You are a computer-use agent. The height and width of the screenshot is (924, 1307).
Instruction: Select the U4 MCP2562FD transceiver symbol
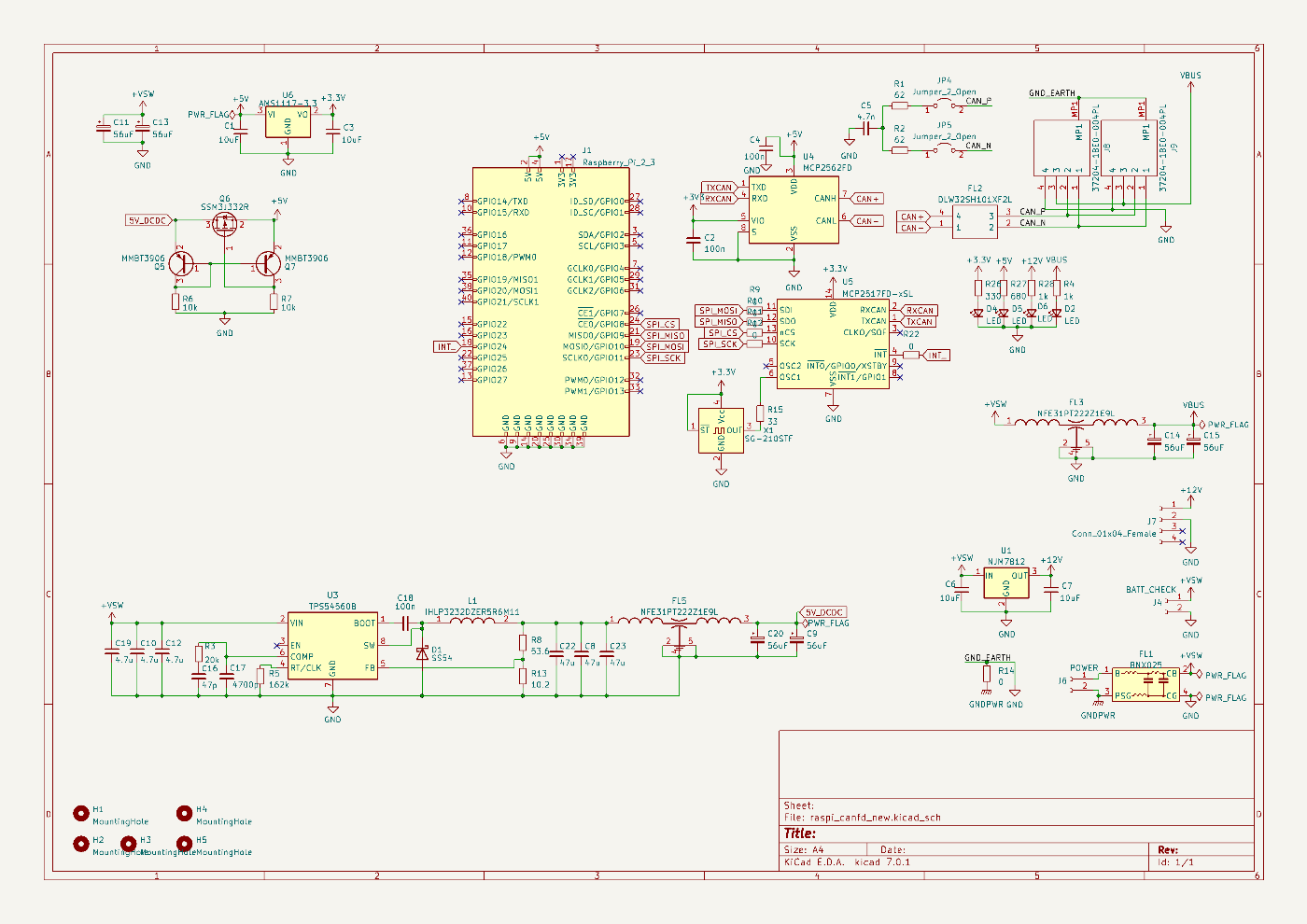tap(794, 209)
